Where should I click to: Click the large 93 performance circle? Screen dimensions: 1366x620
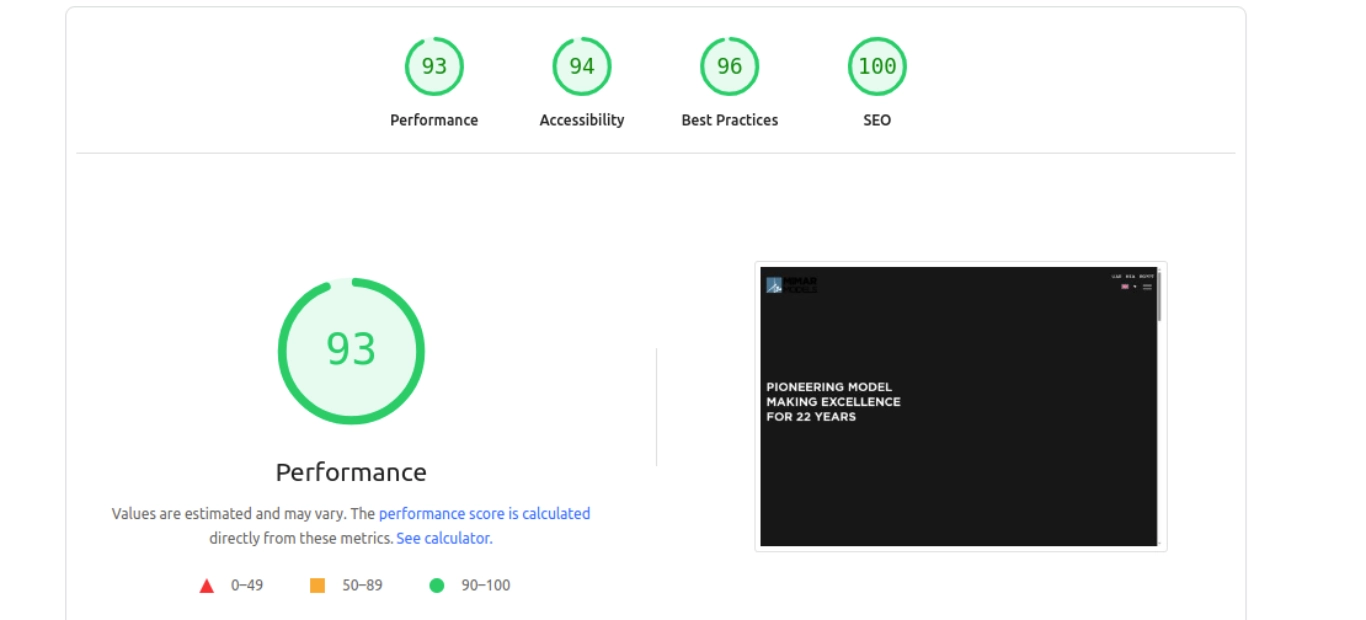[351, 350]
